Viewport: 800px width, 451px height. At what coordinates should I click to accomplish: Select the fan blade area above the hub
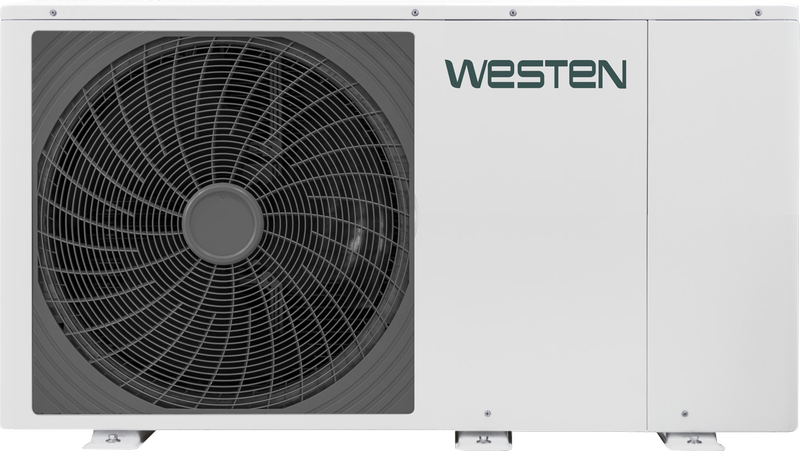click(223, 110)
